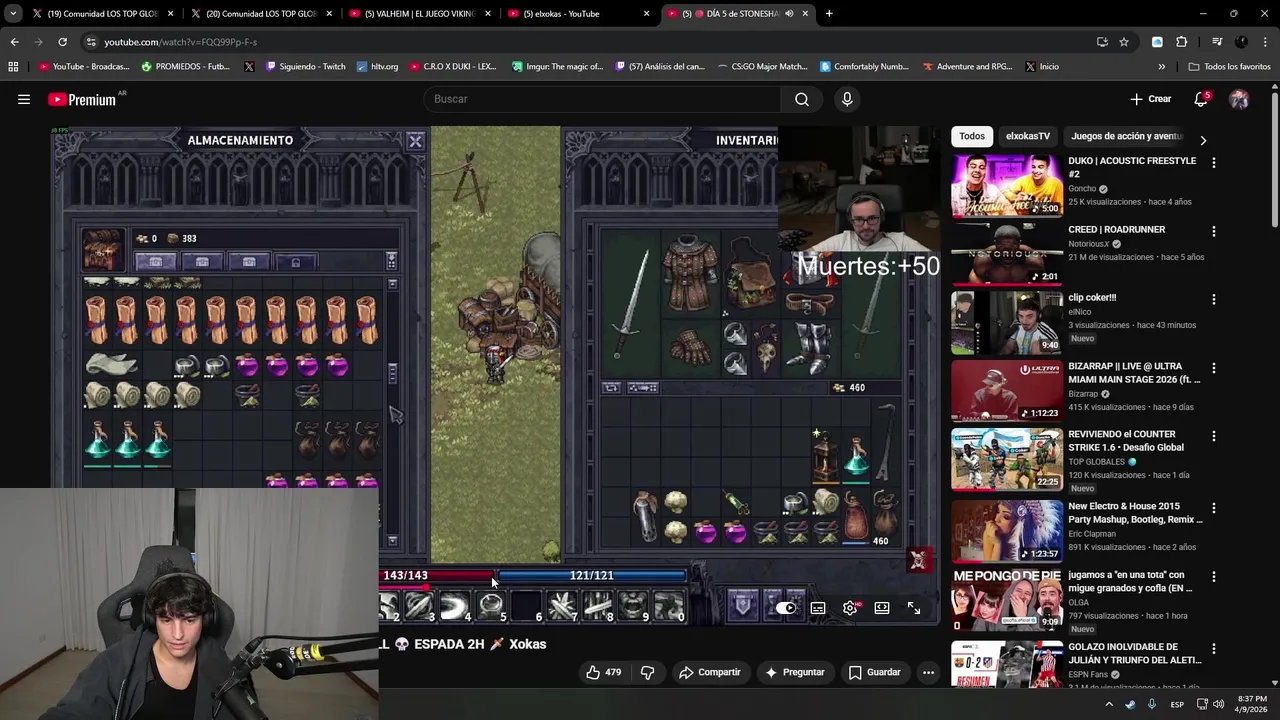Open Chrome three-dot menu
Screen dimensions: 1280x720
tap(1264, 42)
